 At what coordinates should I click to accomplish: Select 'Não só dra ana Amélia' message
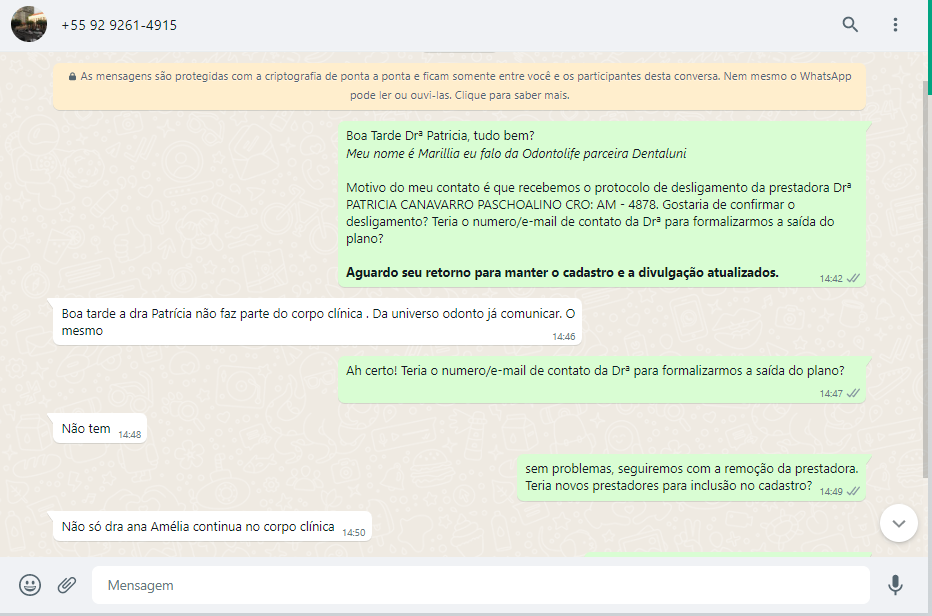[x=212, y=526]
